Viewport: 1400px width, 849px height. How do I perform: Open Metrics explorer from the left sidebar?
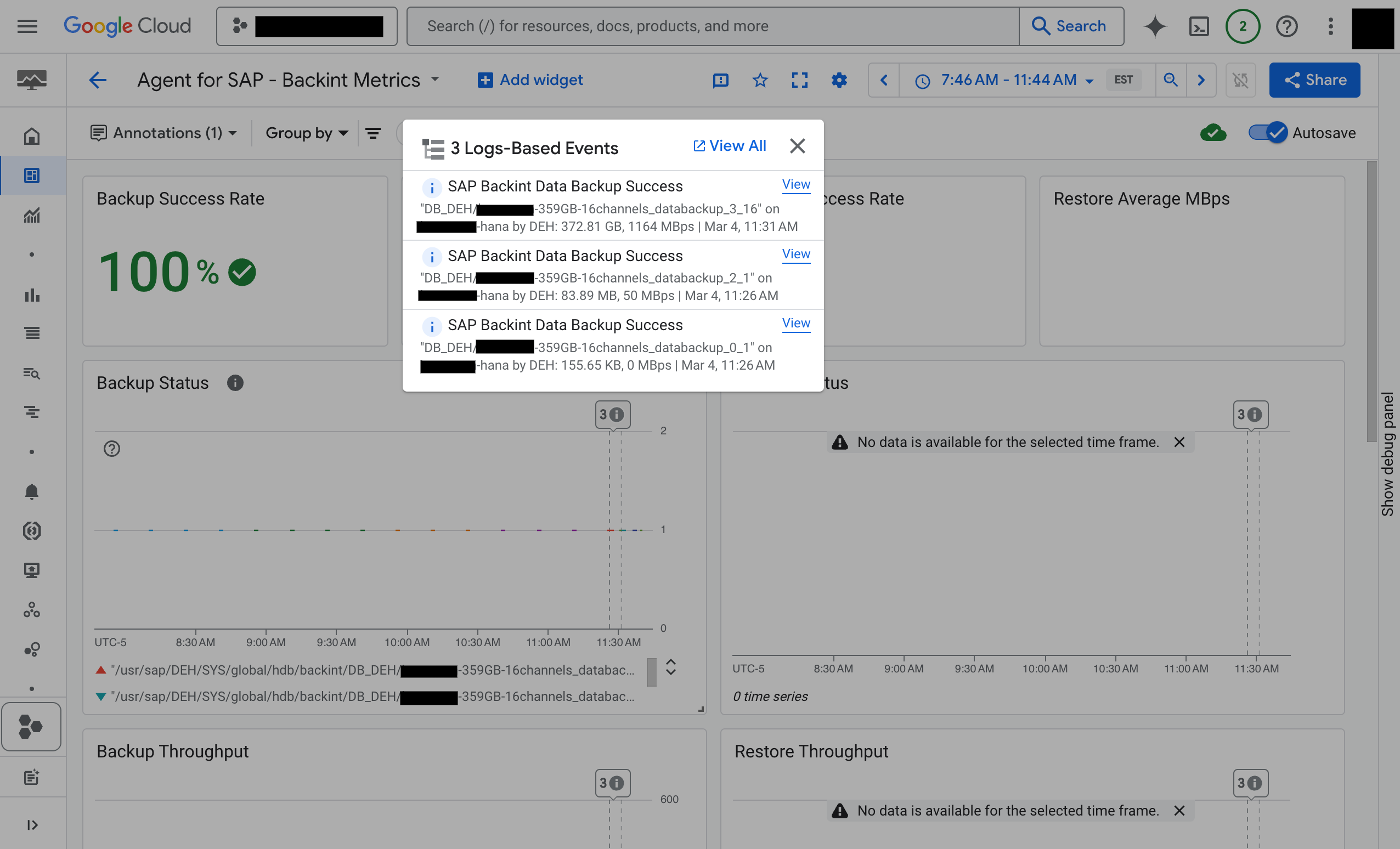[32, 216]
